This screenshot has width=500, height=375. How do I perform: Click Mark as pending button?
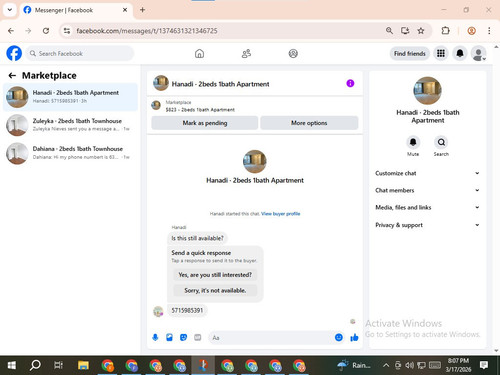(205, 123)
